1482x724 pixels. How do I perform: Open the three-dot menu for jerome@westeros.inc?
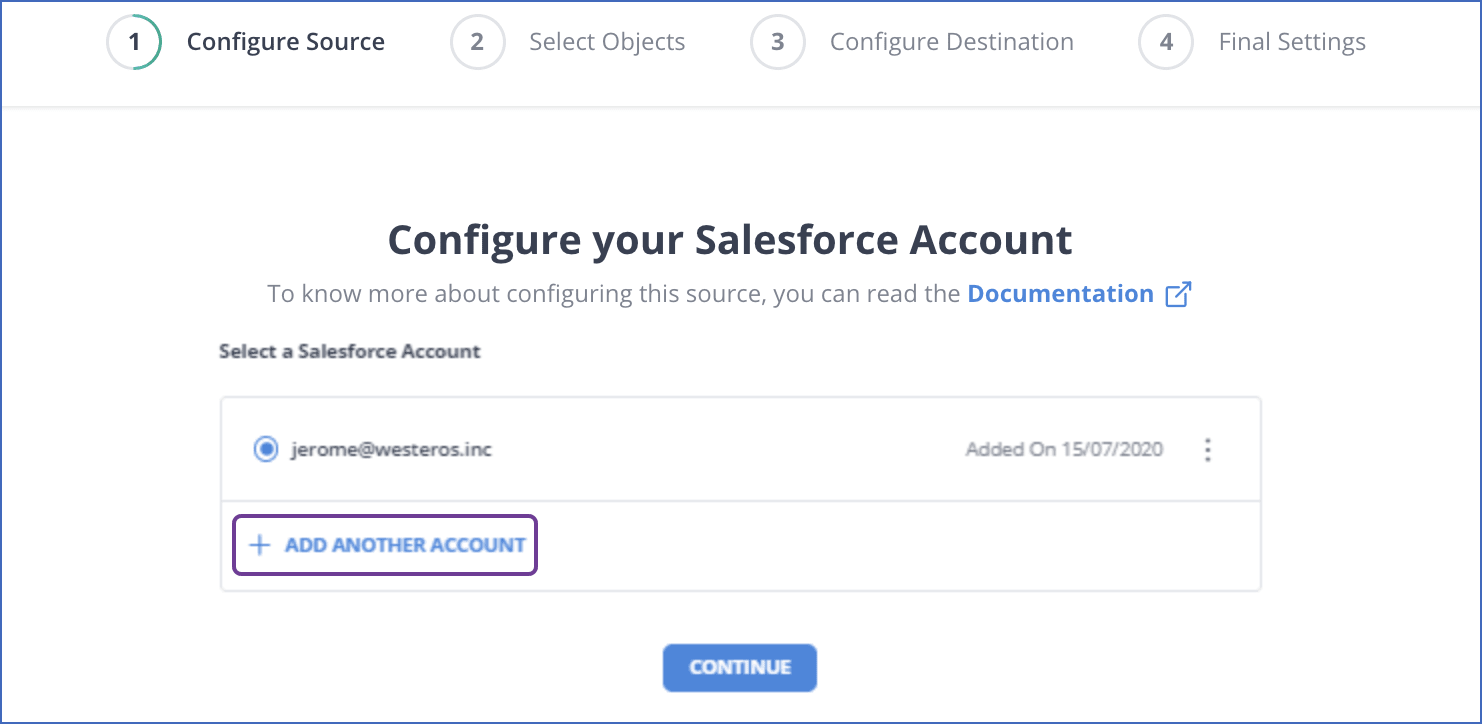tap(1208, 450)
